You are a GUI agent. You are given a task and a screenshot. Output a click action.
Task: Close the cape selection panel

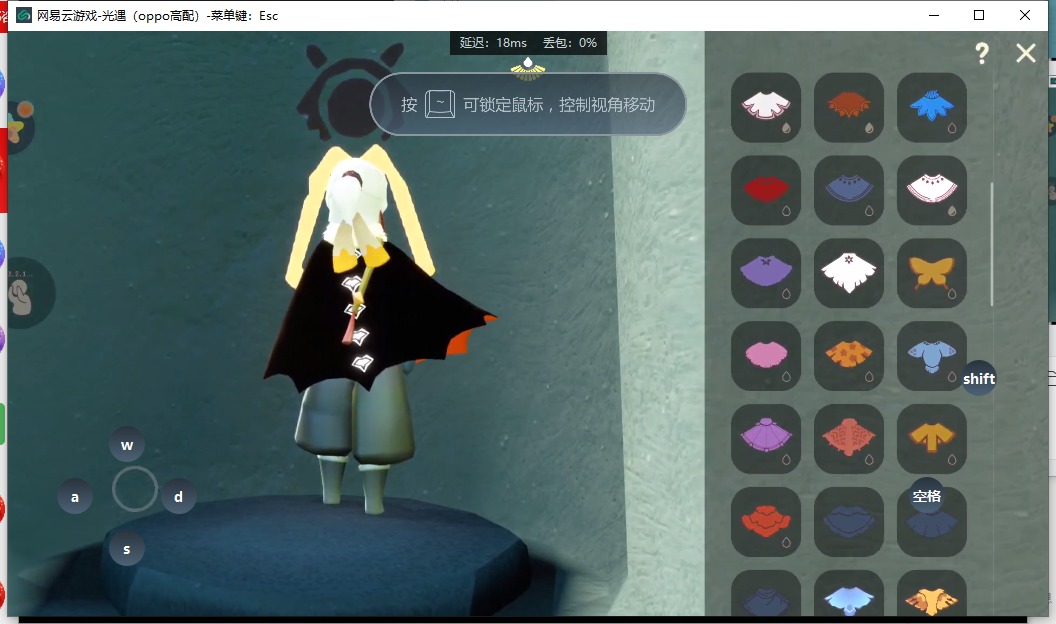tap(1026, 54)
